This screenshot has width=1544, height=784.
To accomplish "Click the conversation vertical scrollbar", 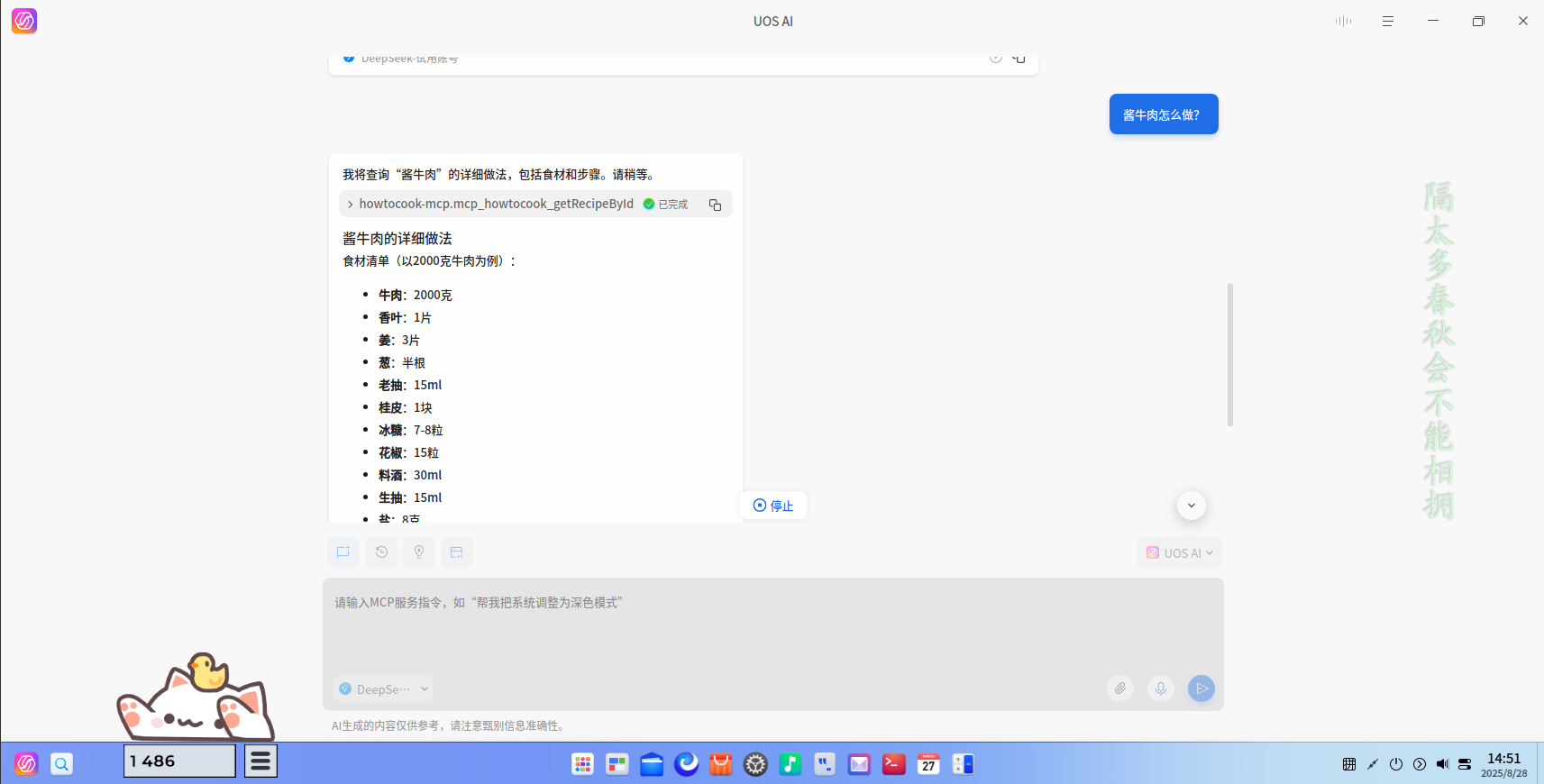I will [1230, 355].
